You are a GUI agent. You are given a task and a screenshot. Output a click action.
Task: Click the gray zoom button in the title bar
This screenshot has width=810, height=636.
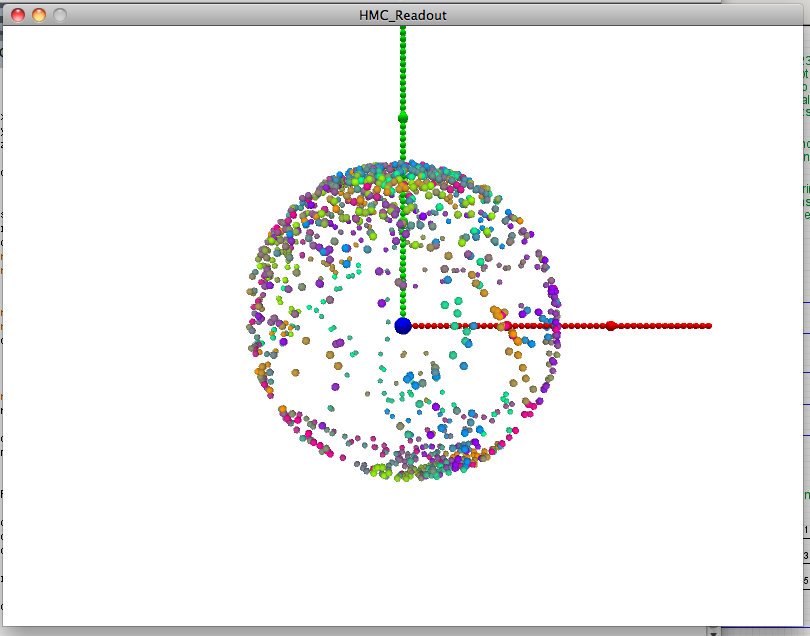tap(60, 15)
